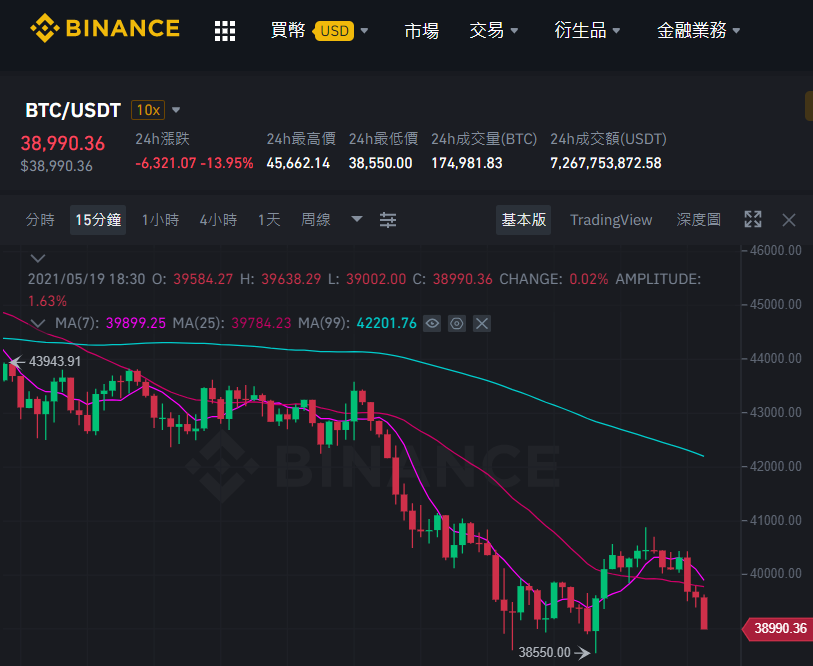The height and width of the screenshot is (666, 813).
Task: Collapse the OHLC info chevron
Action: click(x=38, y=258)
